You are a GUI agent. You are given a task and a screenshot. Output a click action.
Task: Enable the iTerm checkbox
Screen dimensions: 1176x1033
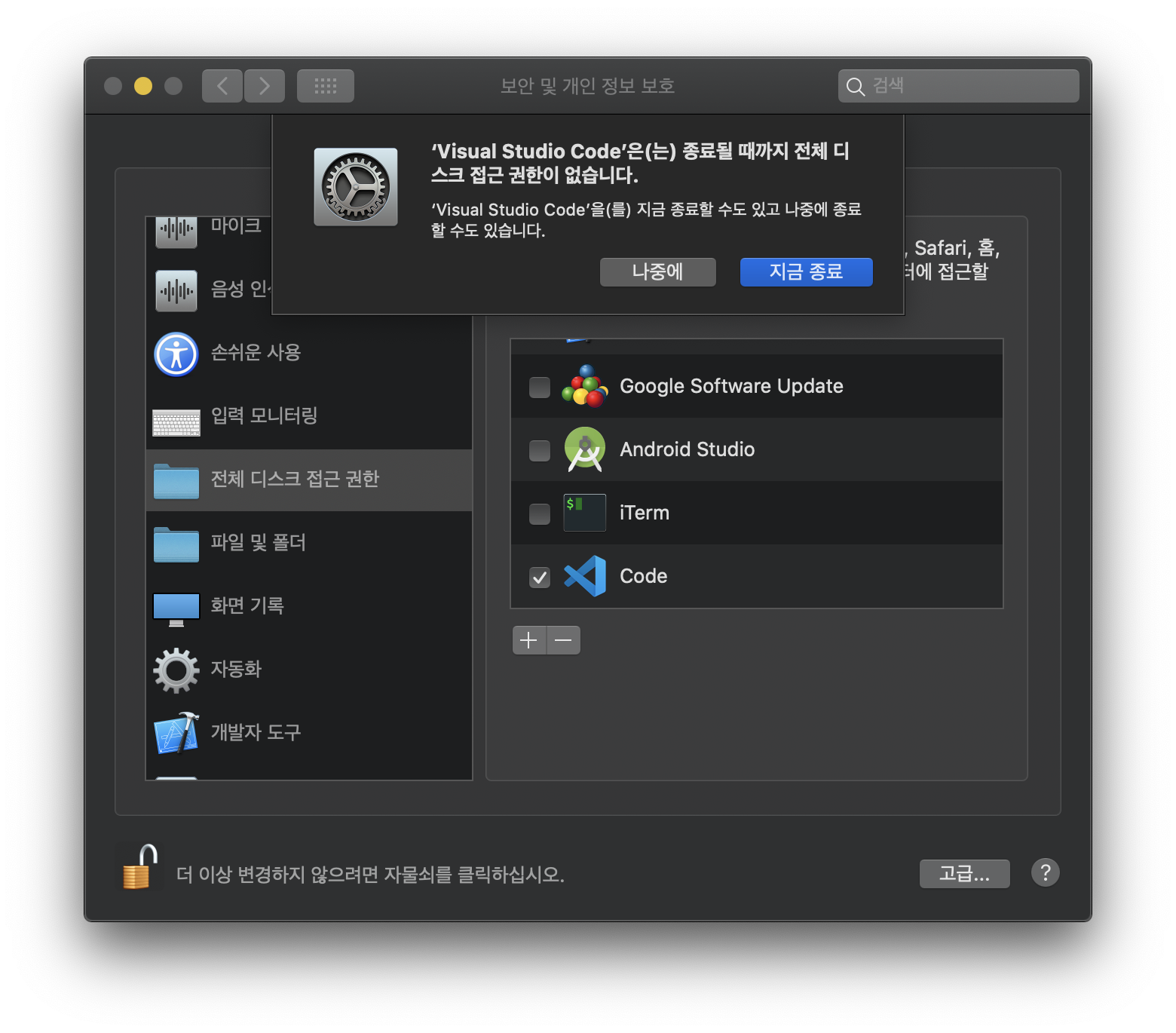pyautogui.click(x=540, y=514)
